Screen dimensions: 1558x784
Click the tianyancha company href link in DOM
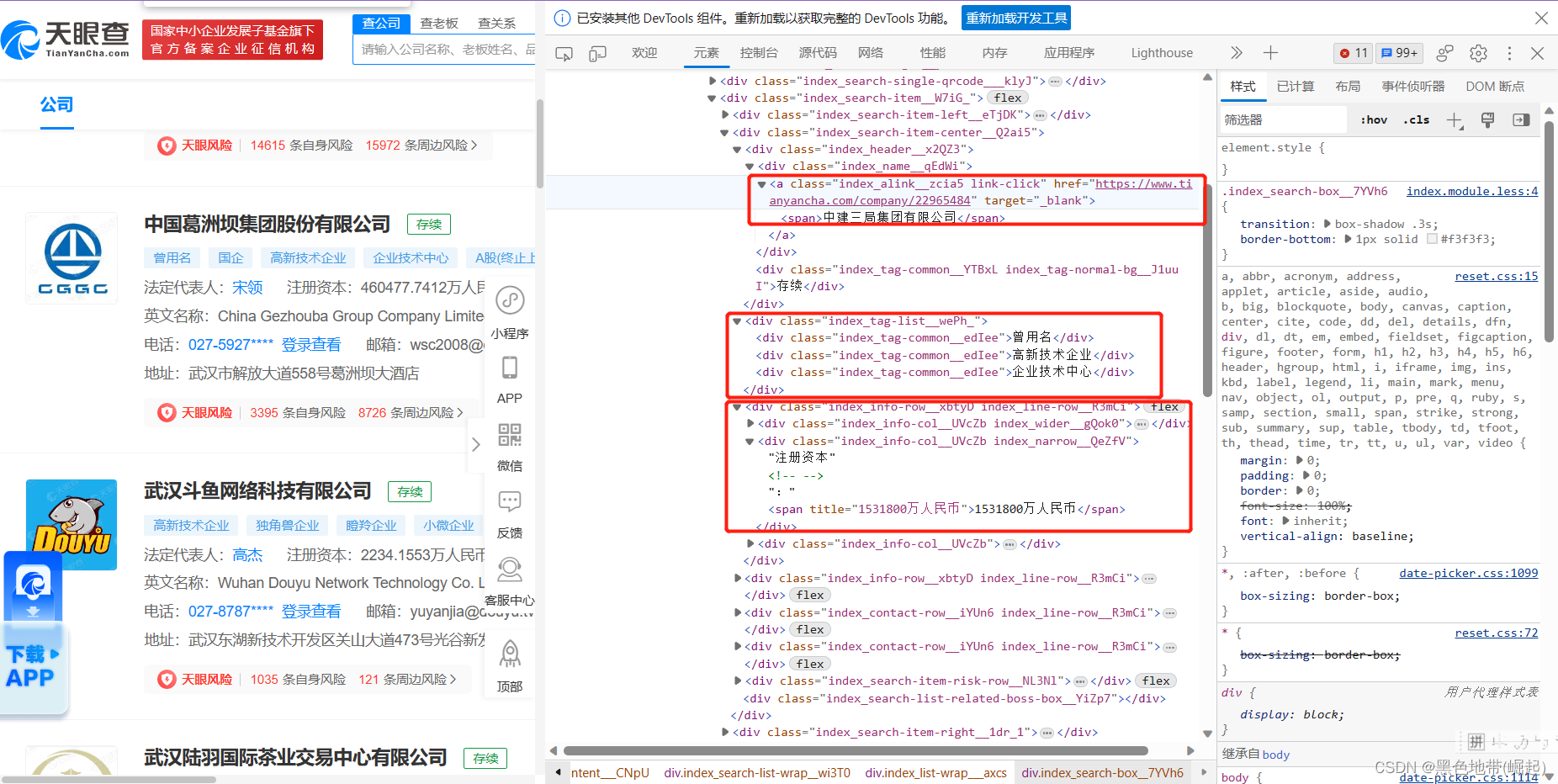tap(981, 192)
